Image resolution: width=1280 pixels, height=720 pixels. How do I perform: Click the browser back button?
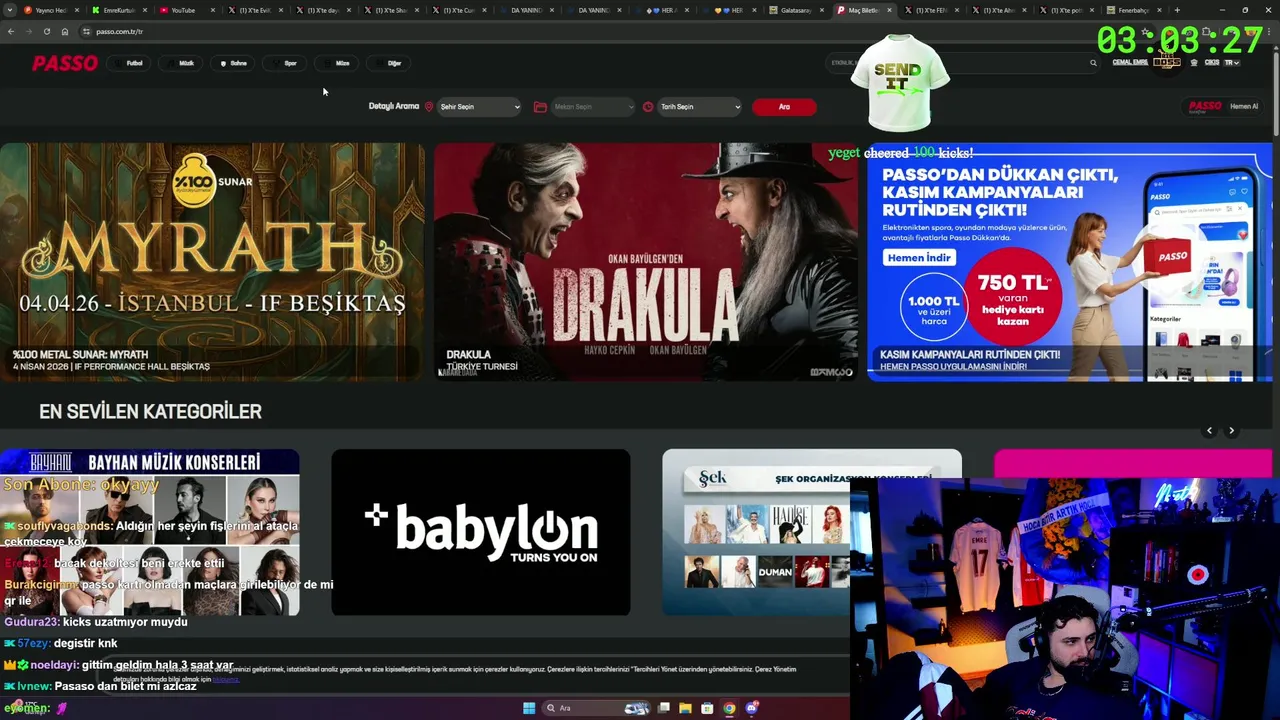tap(11, 31)
